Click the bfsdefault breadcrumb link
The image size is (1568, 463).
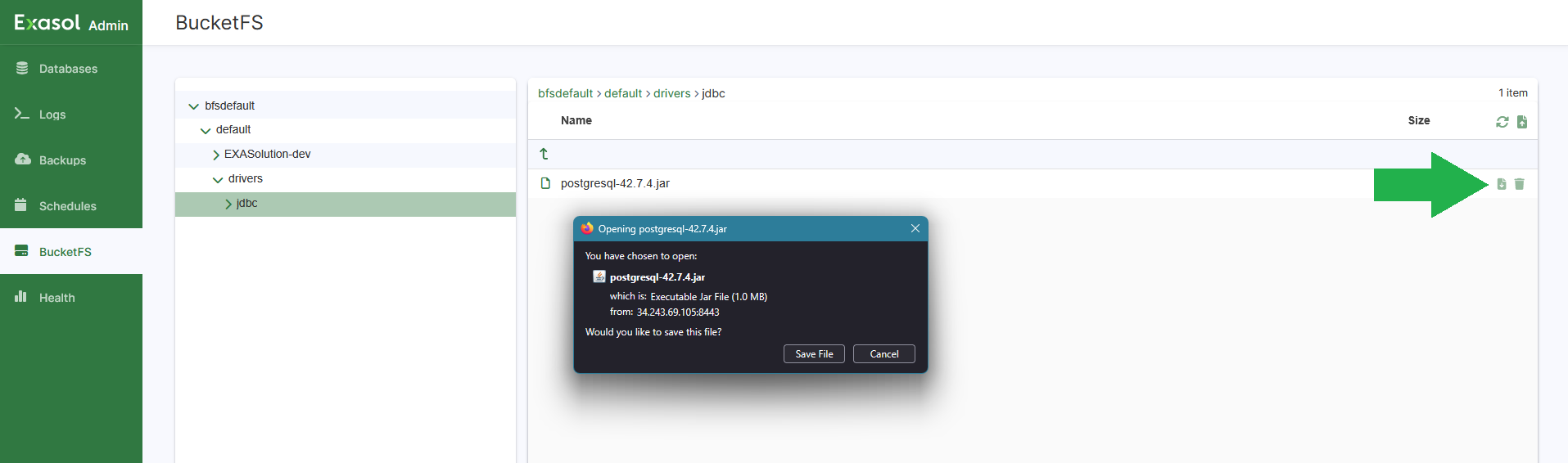565,93
